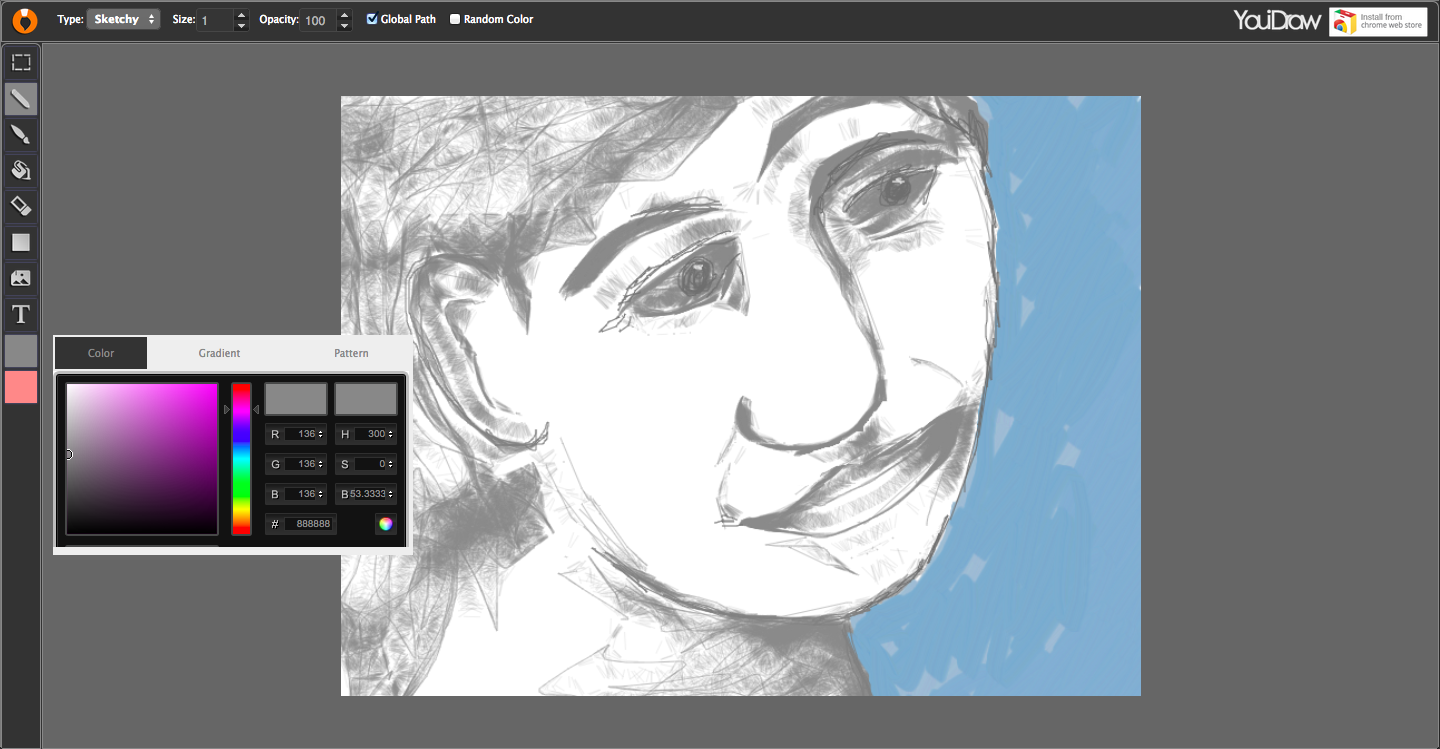The height and width of the screenshot is (749, 1440).
Task: Open the brush Type dropdown
Action: tap(123, 17)
